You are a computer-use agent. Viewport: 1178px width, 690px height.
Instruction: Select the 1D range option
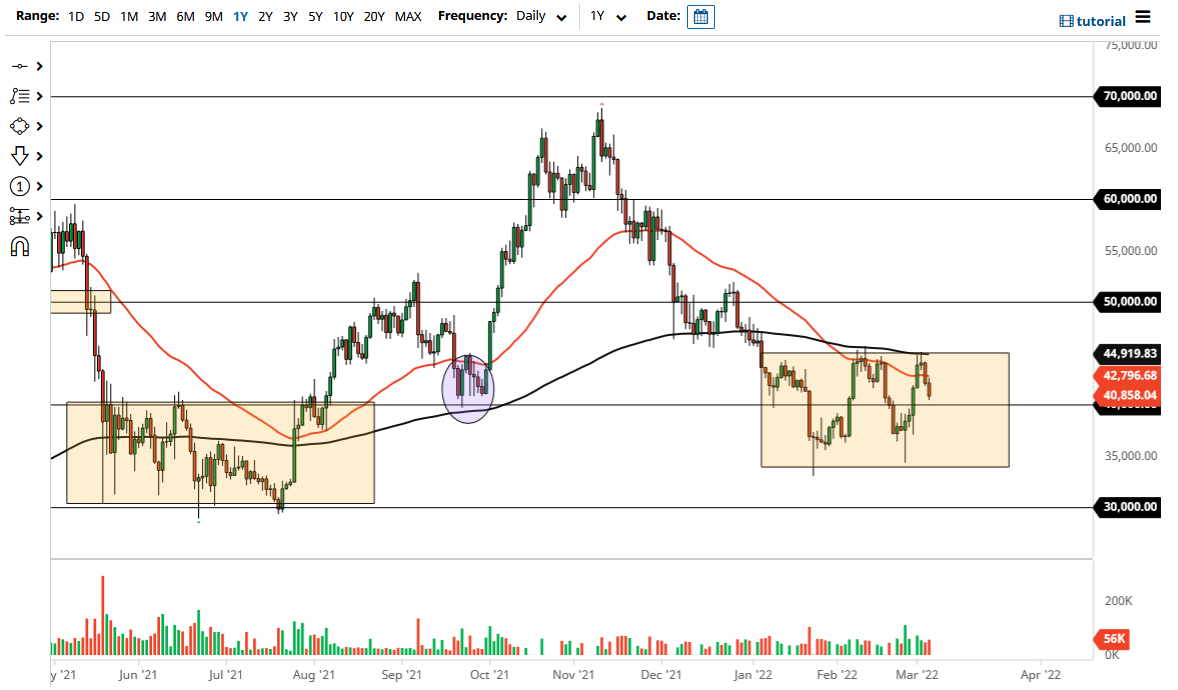click(x=75, y=16)
